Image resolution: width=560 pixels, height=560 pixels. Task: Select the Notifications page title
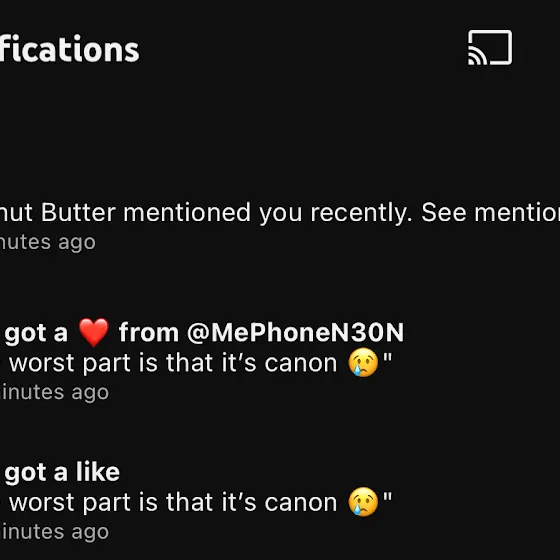(x=69, y=49)
